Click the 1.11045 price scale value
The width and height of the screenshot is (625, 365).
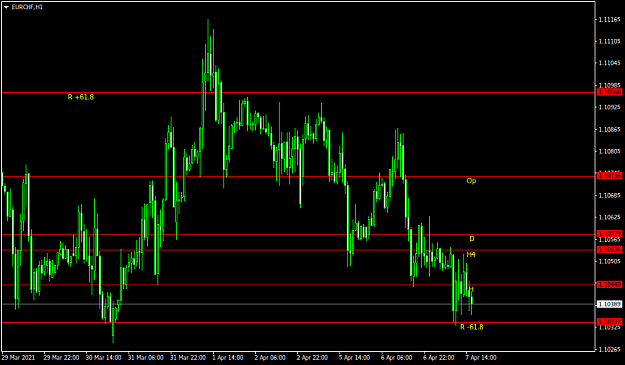tap(609, 63)
